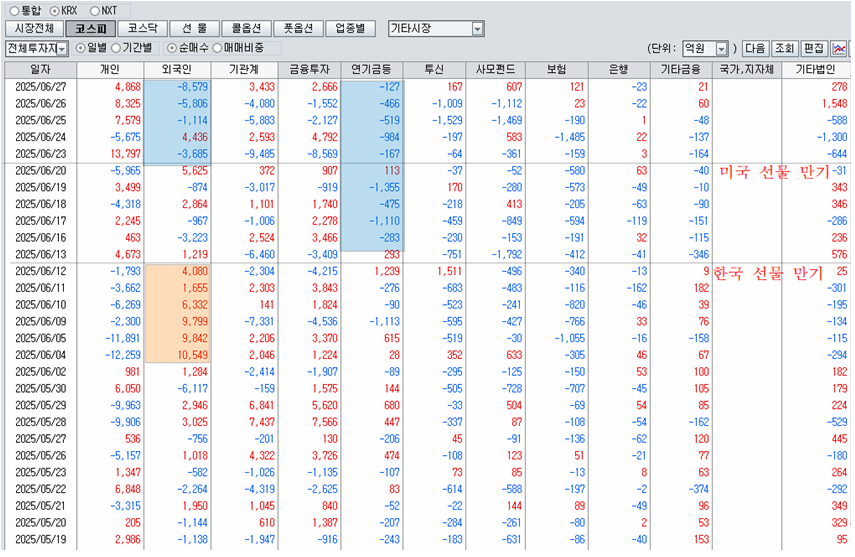Image resolution: width=855 pixels, height=557 pixels.
Task: Click the 투신 column header
Action: pos(434,69)
